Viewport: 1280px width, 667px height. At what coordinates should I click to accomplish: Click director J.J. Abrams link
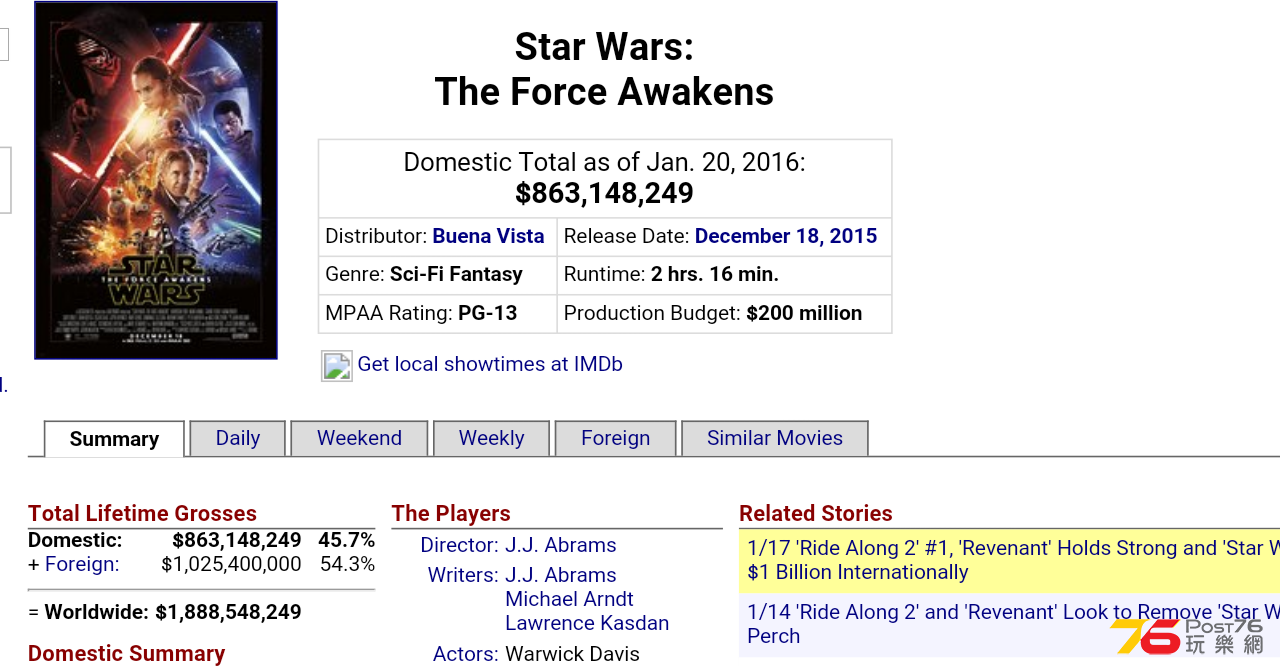(560, 545)
